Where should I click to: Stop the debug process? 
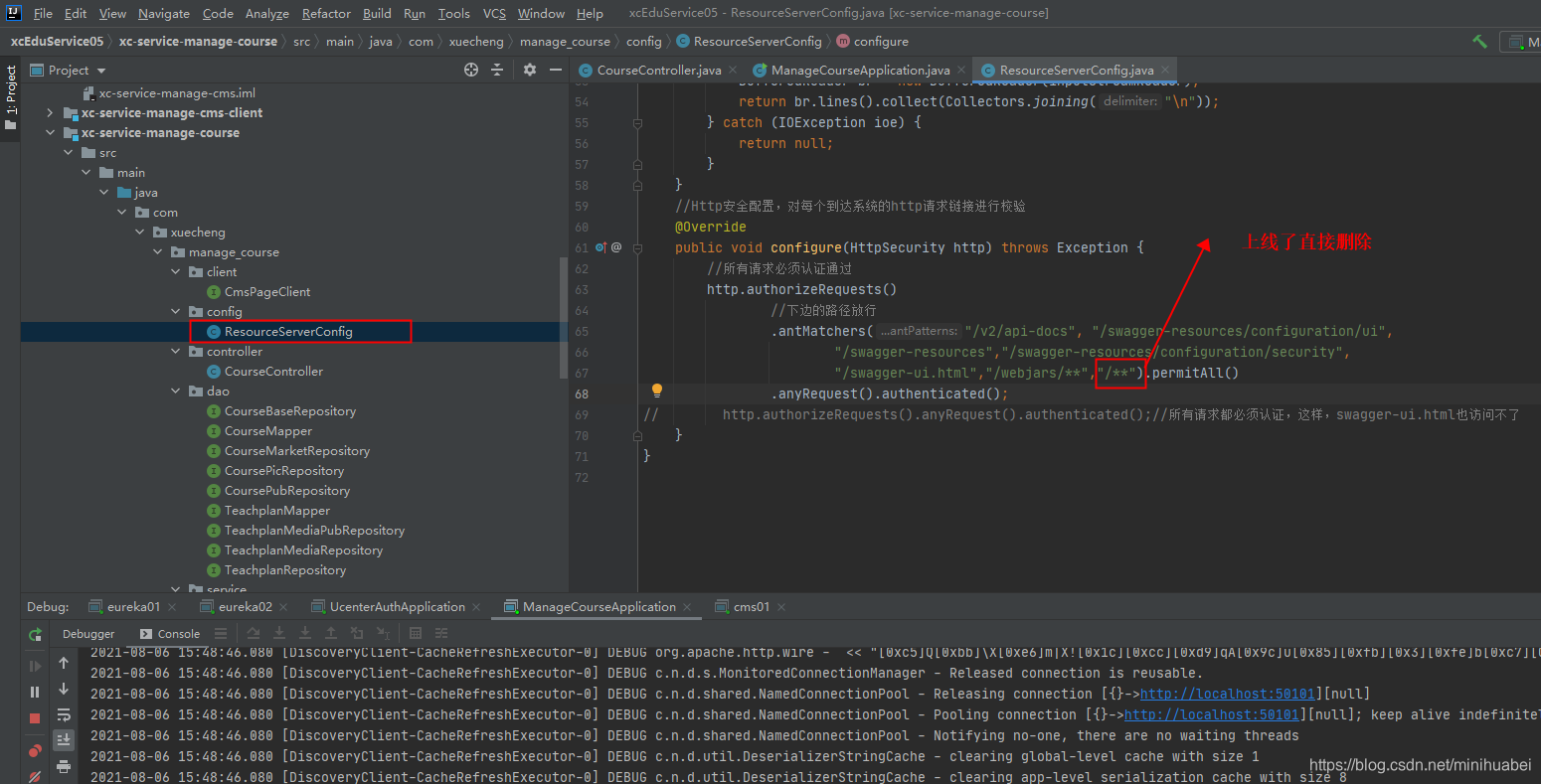(x=36, y=717)
